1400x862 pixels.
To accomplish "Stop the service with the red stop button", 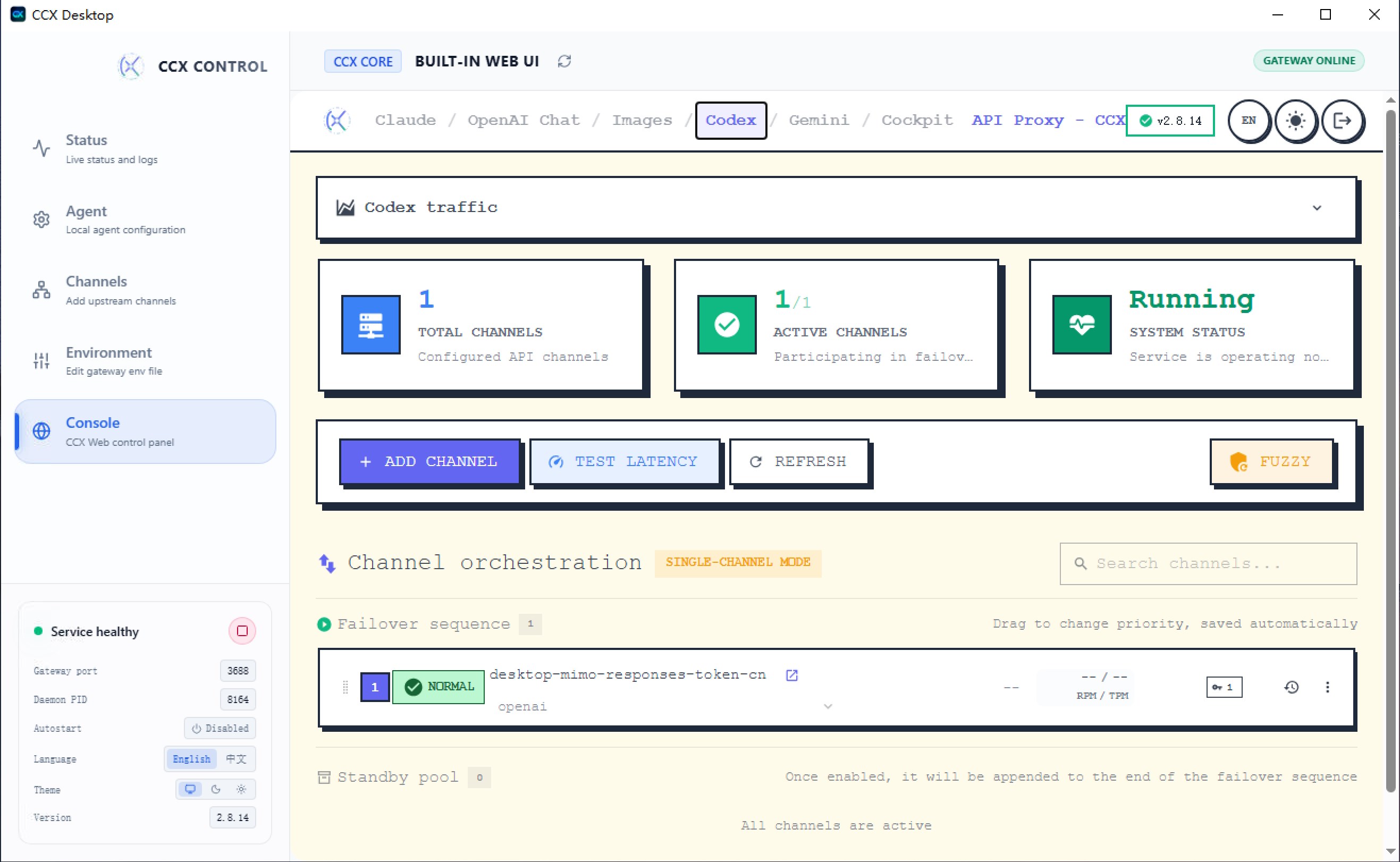I will 242,631.
